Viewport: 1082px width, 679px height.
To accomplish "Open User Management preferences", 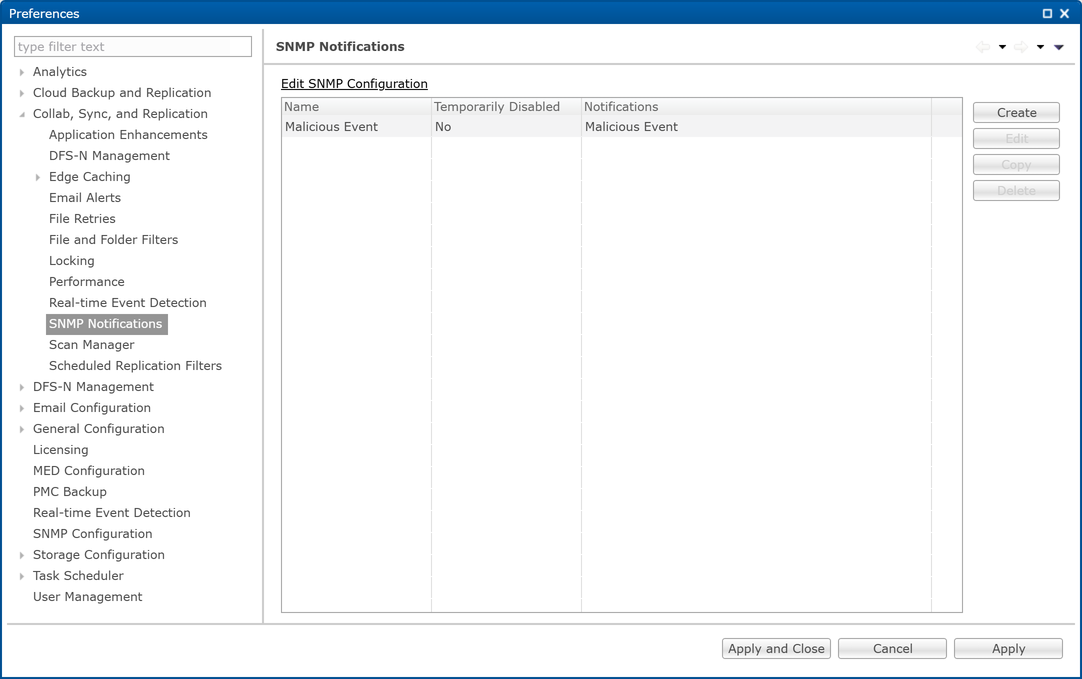I will 88,597.
